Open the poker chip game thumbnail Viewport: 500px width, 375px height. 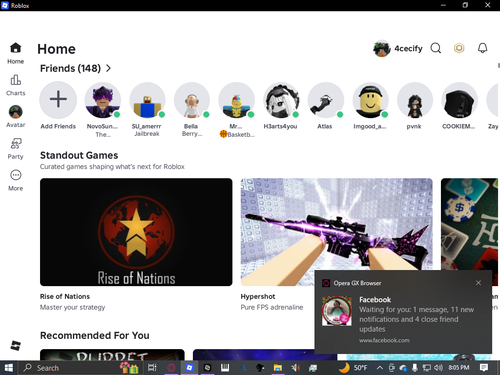[x=469, y=224]
